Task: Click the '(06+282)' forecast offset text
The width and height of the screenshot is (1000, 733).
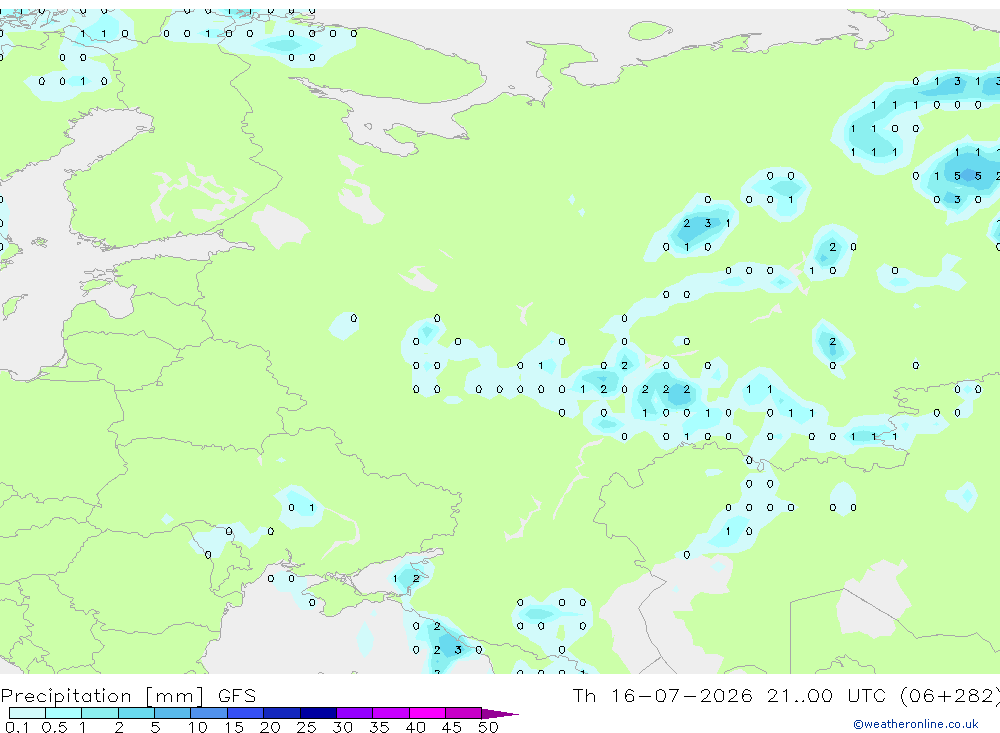Action: click(950, 695)
